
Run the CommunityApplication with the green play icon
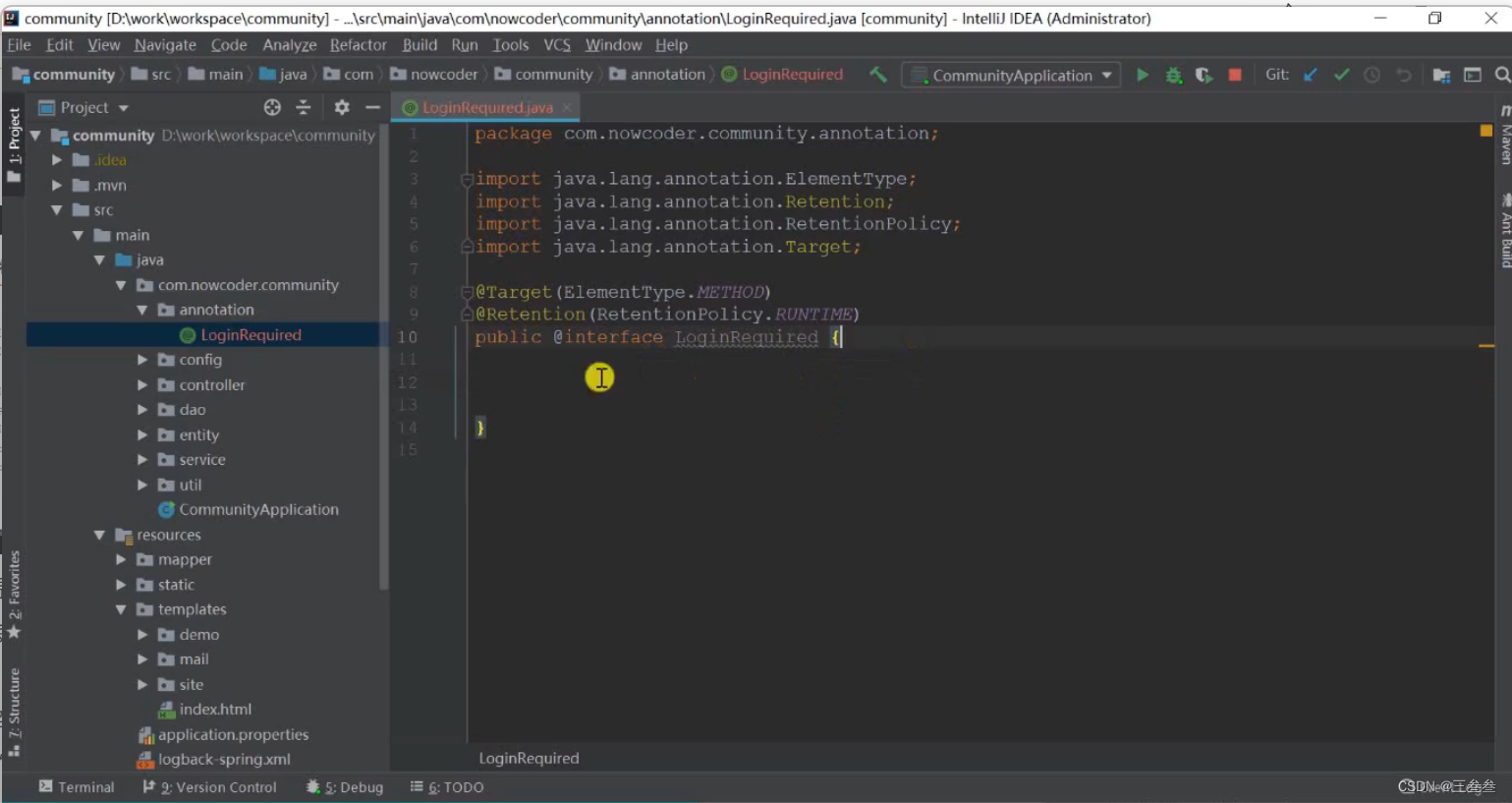coord(1142,74)
